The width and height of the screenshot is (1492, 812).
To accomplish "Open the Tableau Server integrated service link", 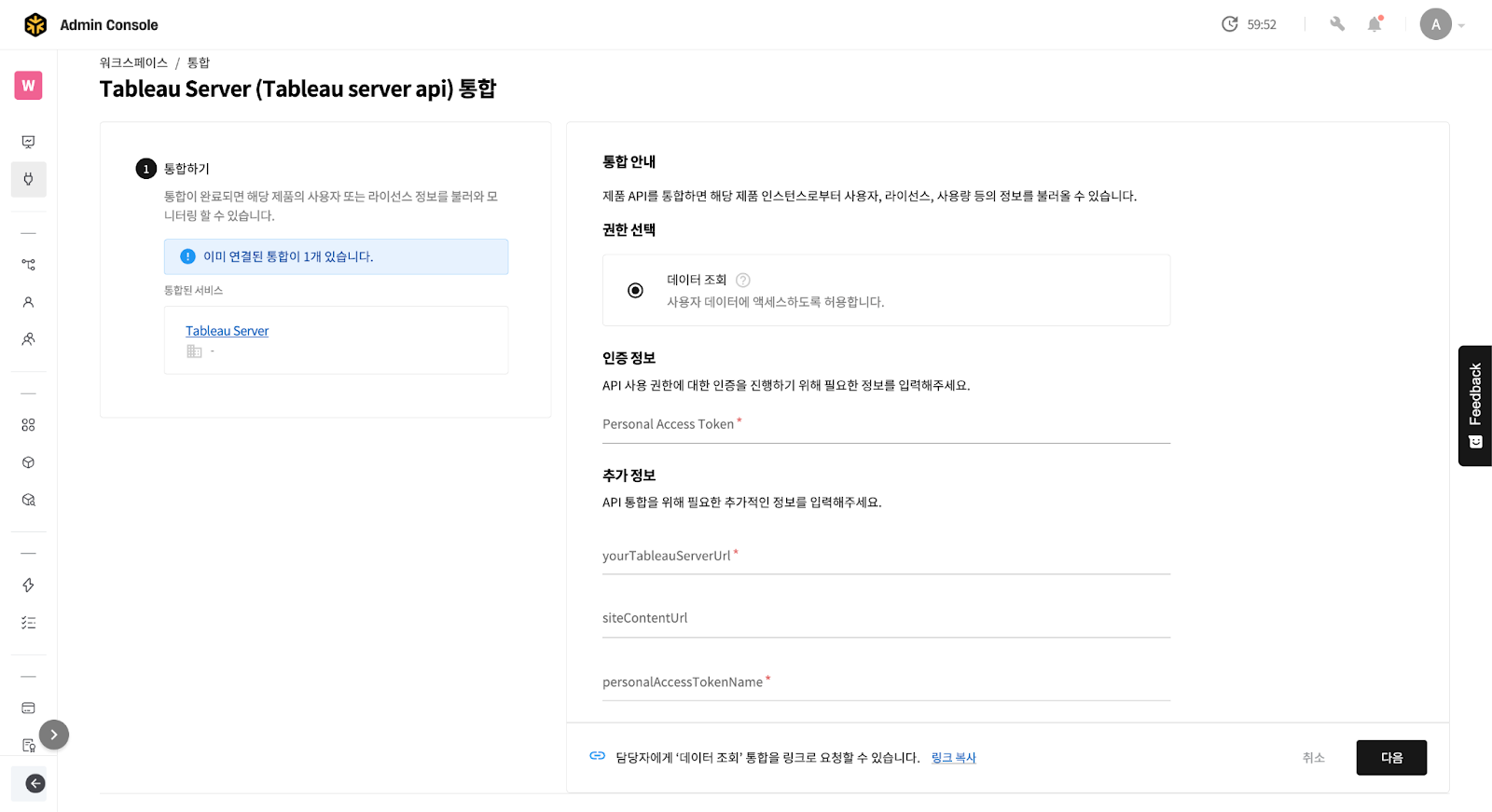I will [227, 331].
